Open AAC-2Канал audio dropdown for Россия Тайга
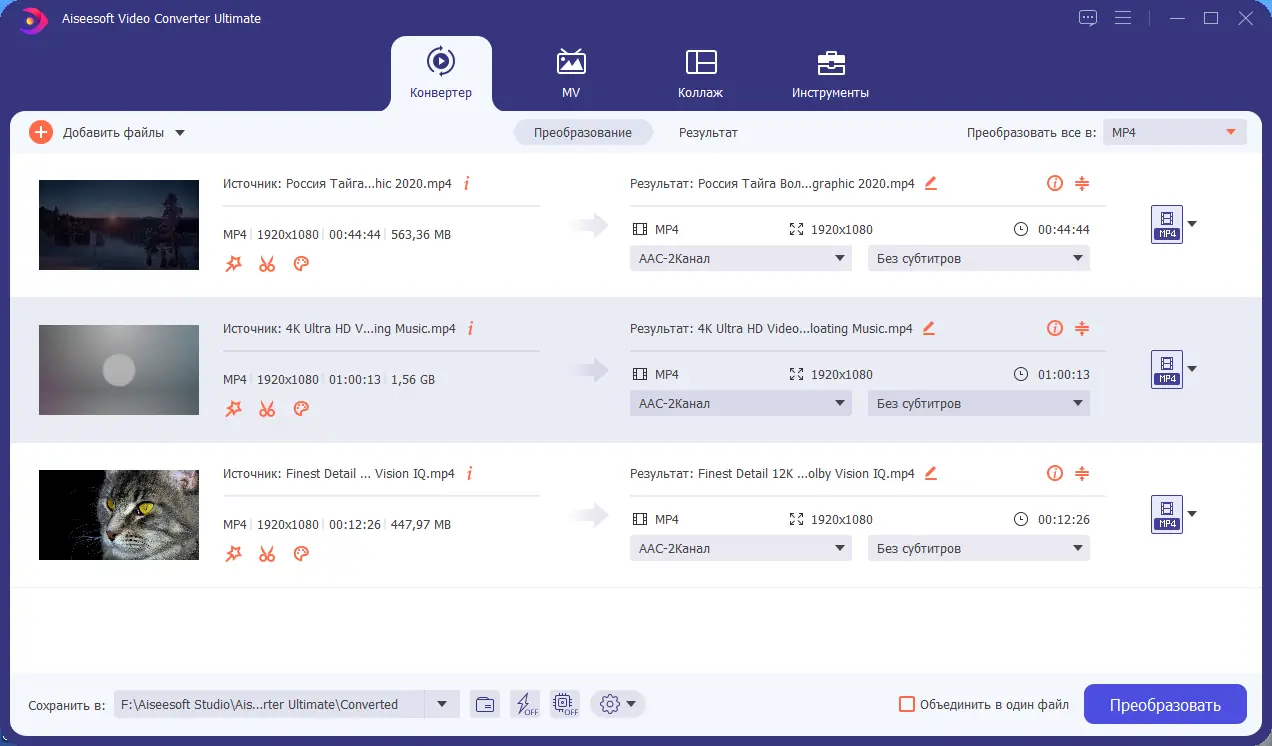This screenshot has height=746, width=1272. point(741,258)
